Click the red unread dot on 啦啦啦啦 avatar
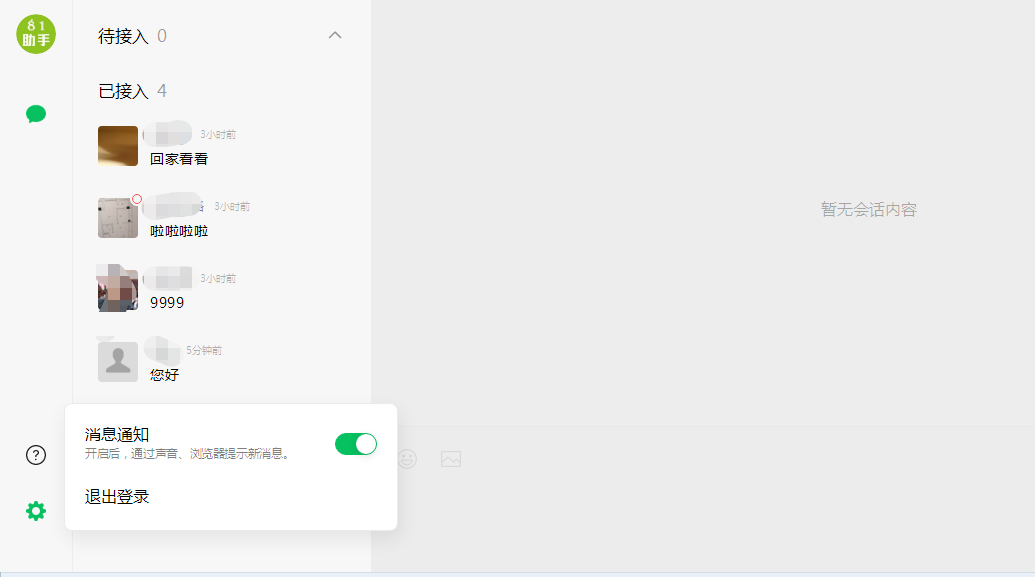Screen dimensions: 1035x577 [x=137, y=199]
